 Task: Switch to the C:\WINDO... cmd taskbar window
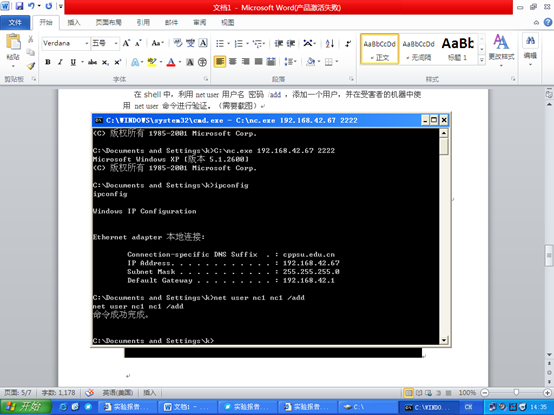[x=428, y=407]
